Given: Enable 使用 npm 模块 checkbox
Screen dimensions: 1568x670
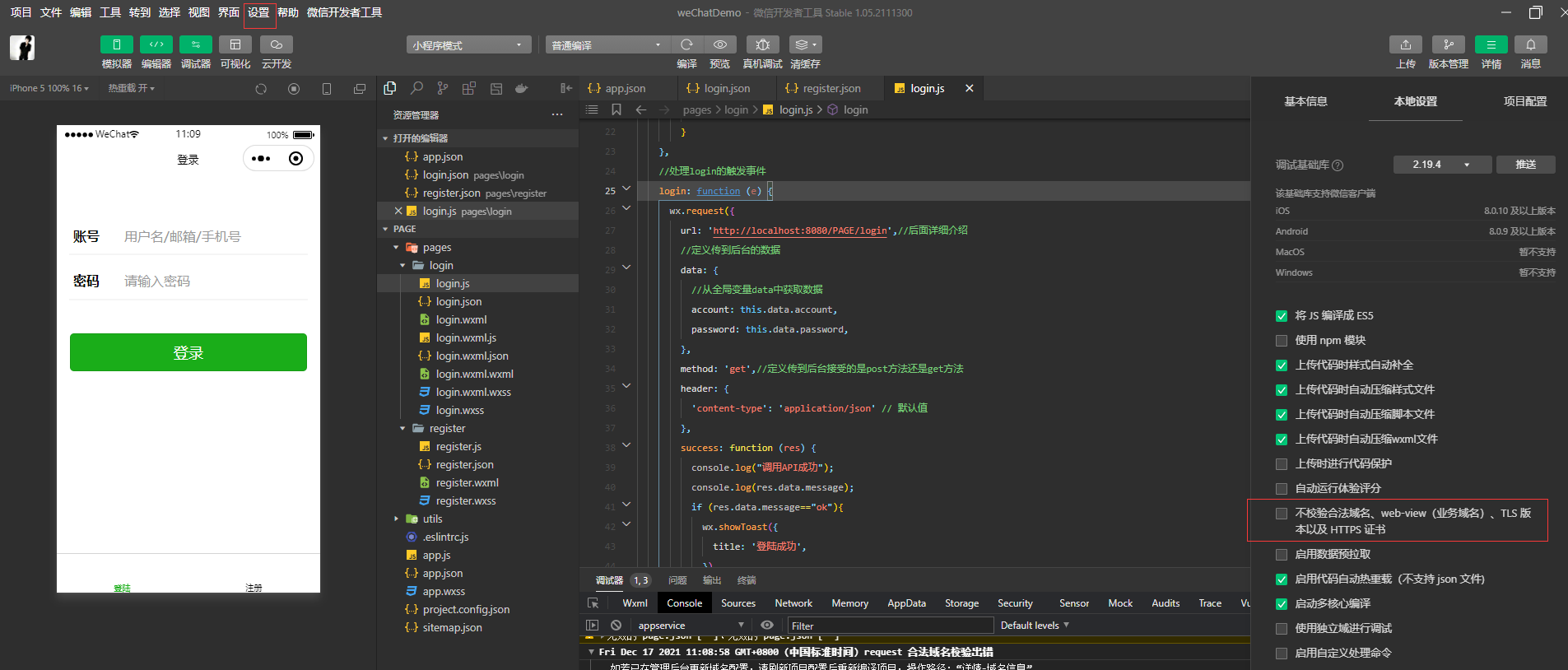Looking at the screenshot, I should (1282, 341).
